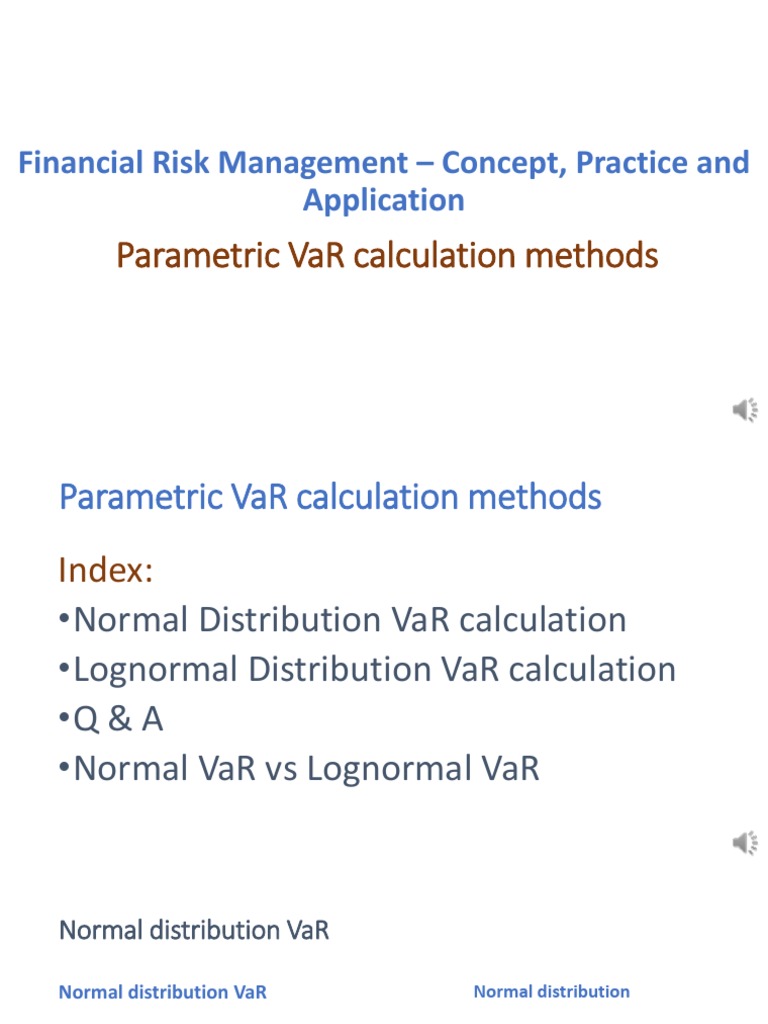Select Concept, Practice and text in title

(596, 163)
